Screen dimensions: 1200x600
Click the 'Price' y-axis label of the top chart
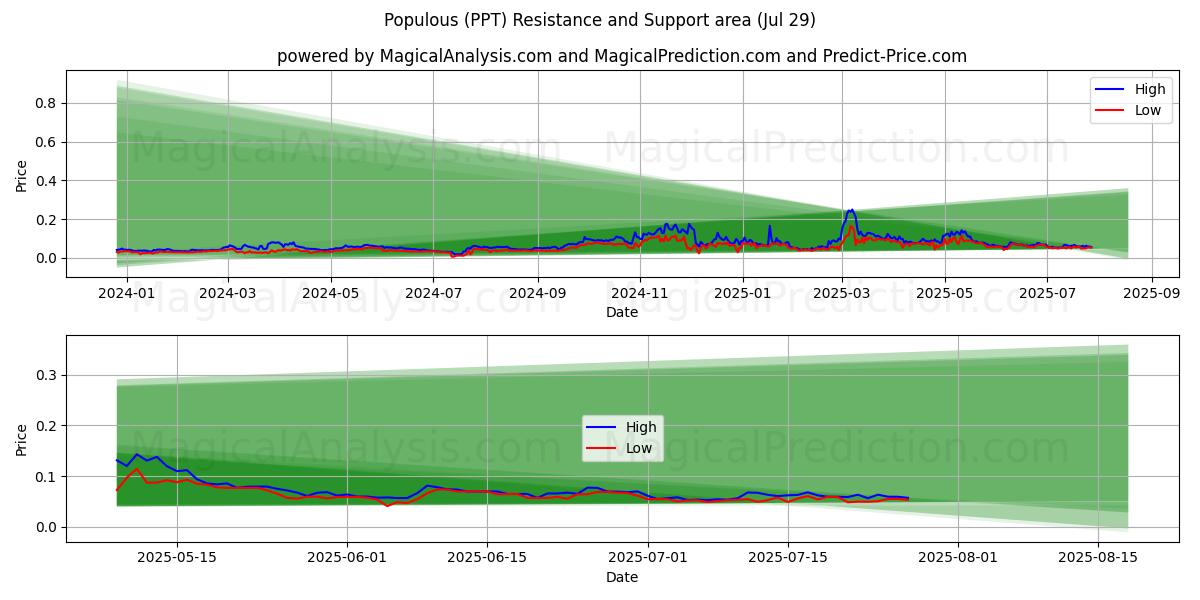[21, 174]
